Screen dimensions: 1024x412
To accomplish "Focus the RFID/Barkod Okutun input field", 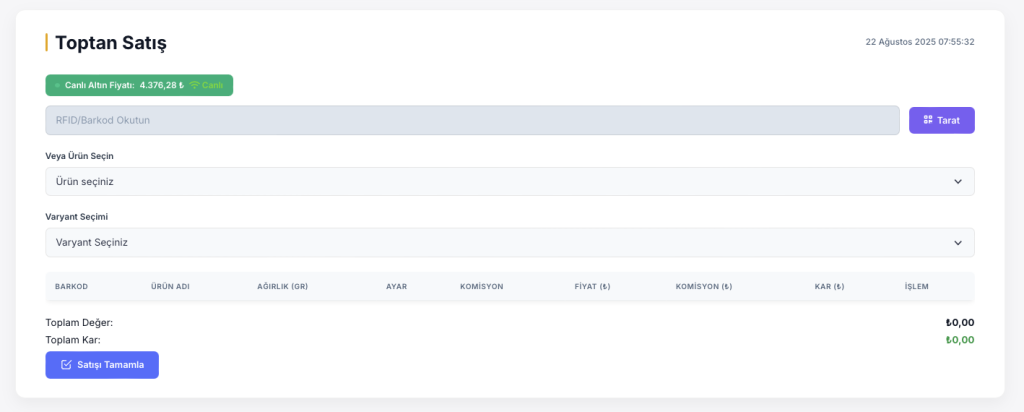I will tap(472, 120).
